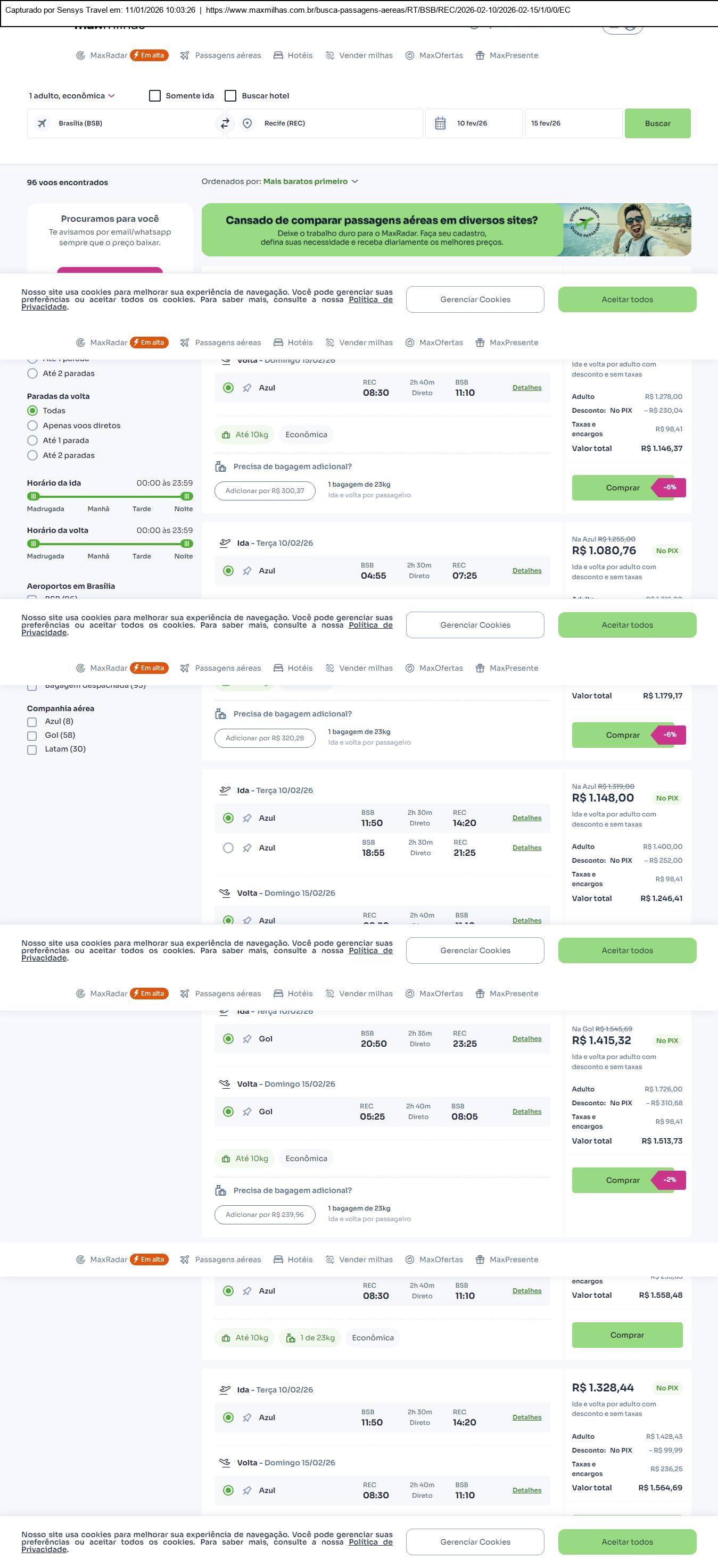
Task: Click the airplane icon in the Brasília field
Action: click(42, 123)
